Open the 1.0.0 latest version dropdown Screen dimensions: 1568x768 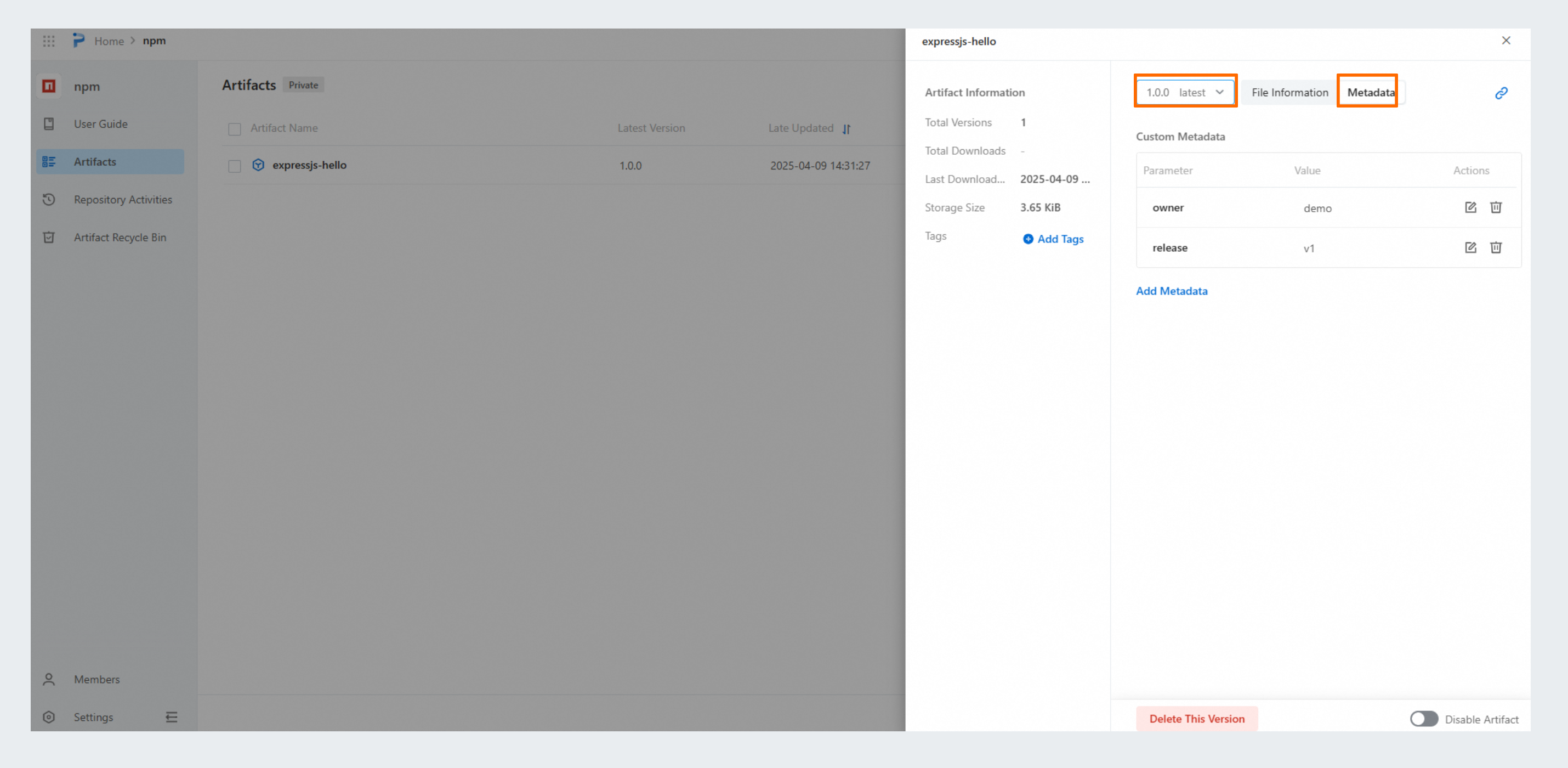point(1185,93)
